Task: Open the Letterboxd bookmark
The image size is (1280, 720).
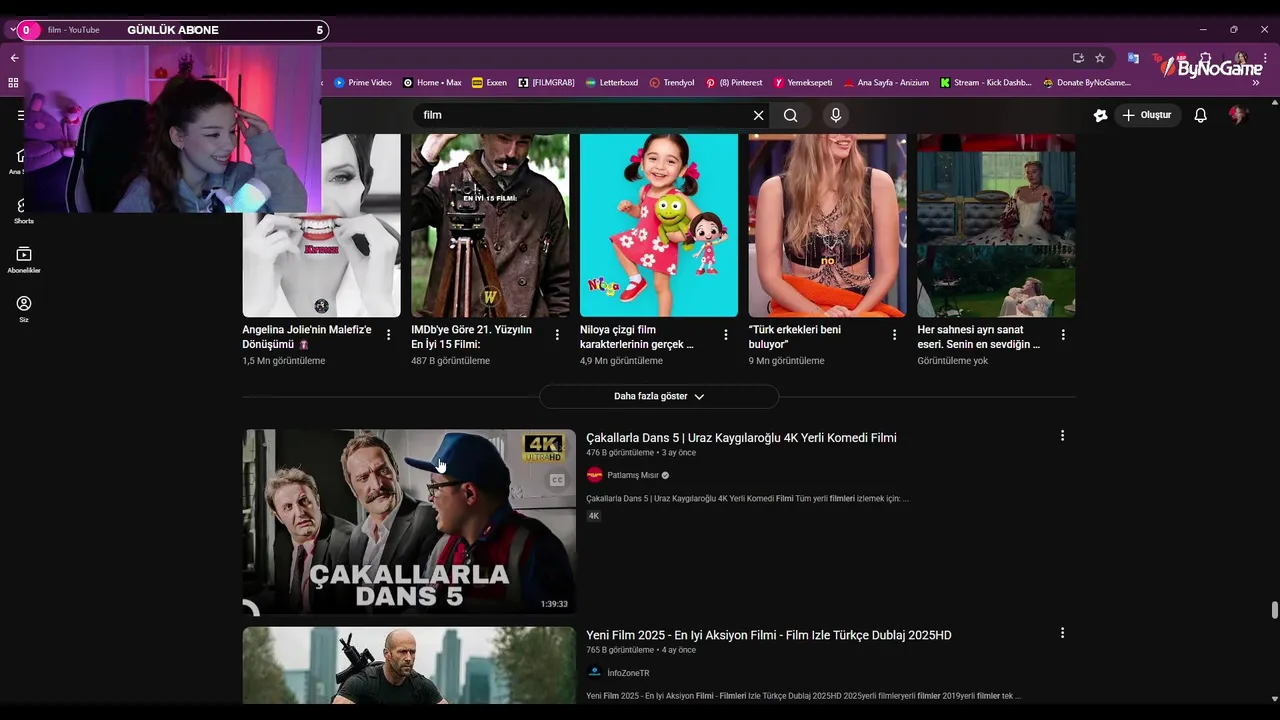Action: tap(612, 83)
